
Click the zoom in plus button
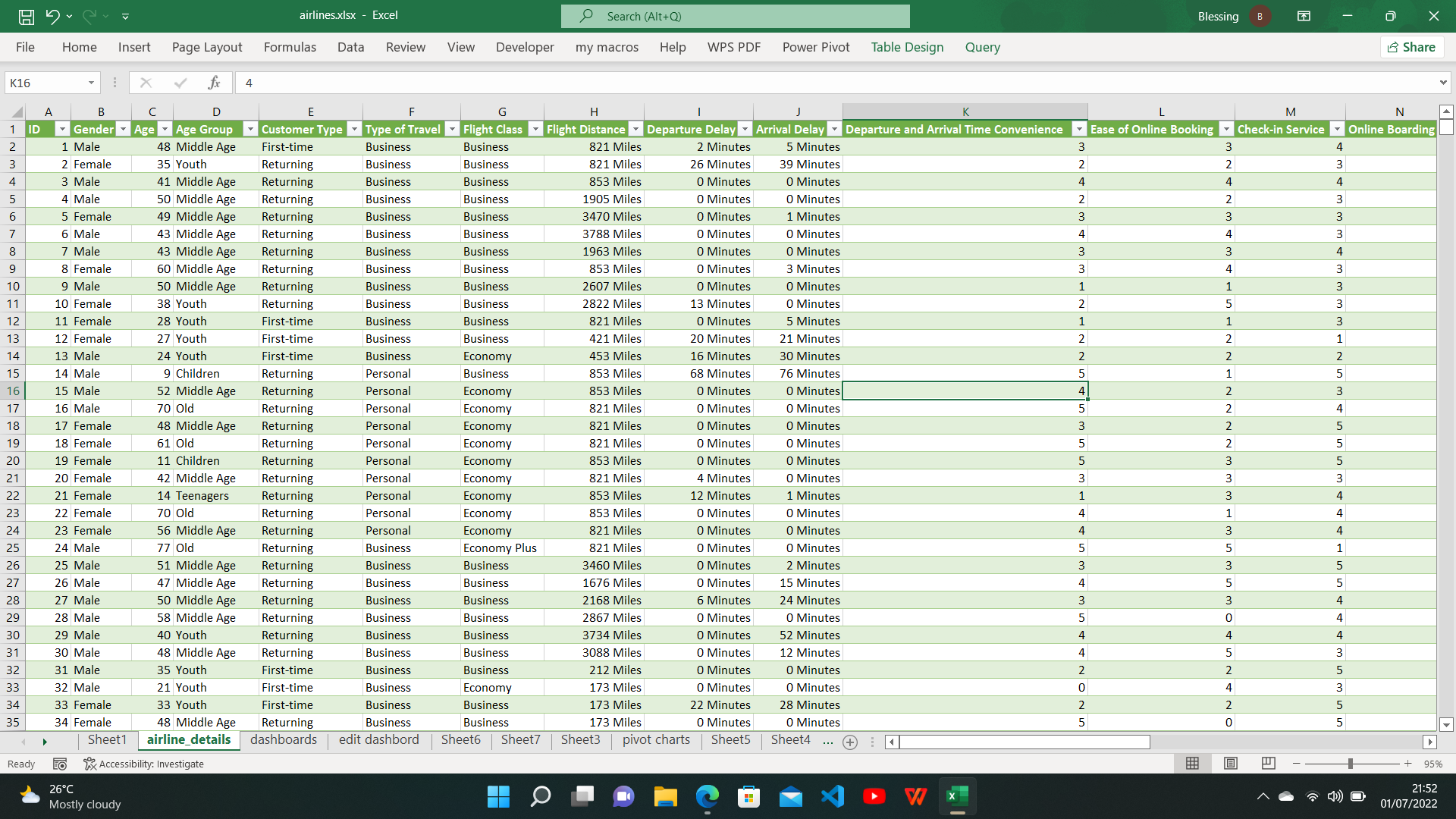pos(1408,764)
